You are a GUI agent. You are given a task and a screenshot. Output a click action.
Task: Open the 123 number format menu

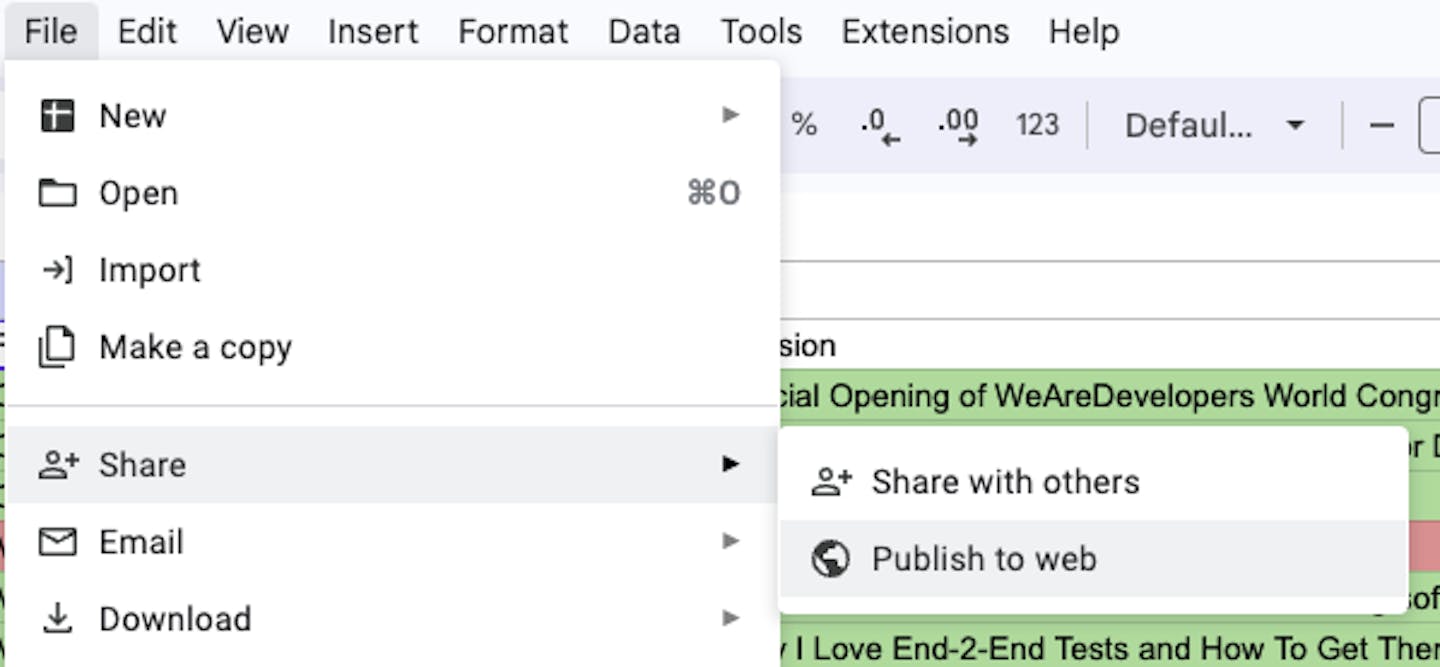(1037, 126)
